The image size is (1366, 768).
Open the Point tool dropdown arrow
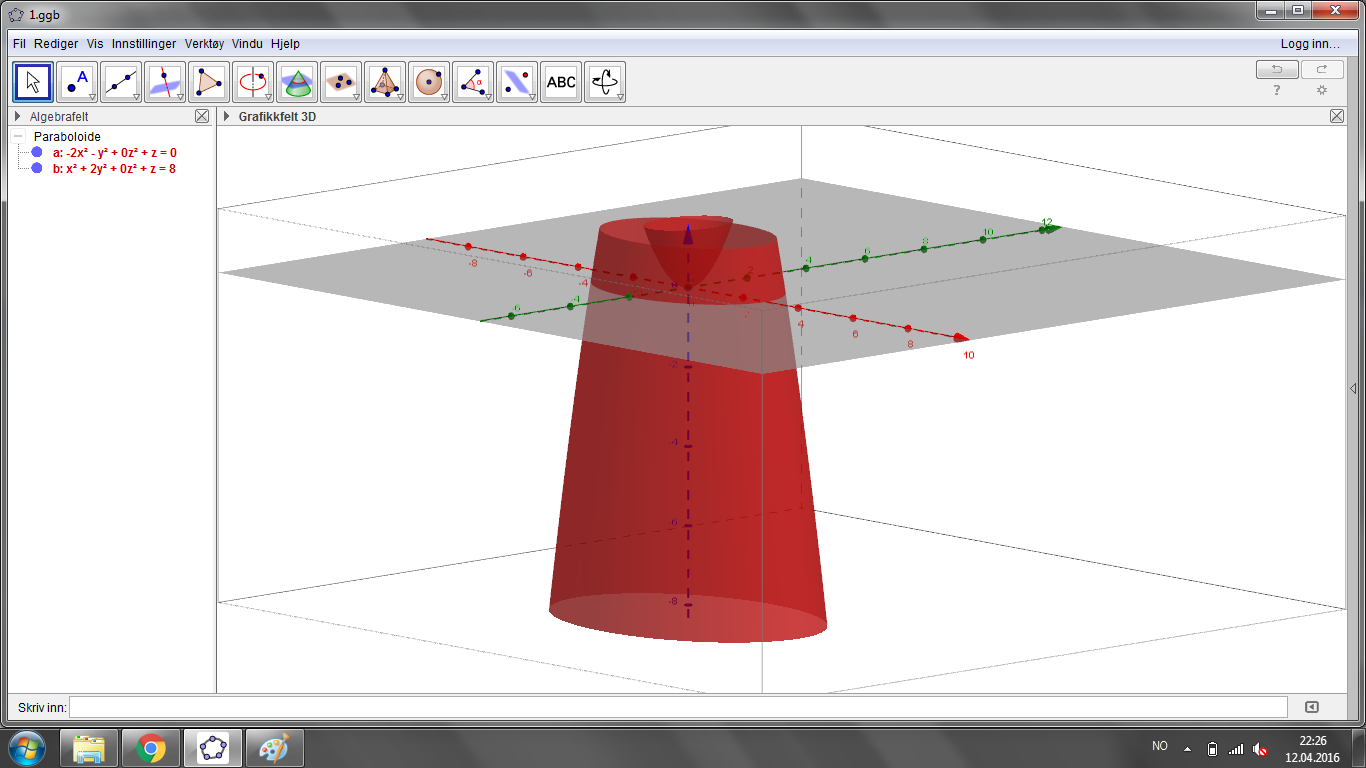point(92,97)
